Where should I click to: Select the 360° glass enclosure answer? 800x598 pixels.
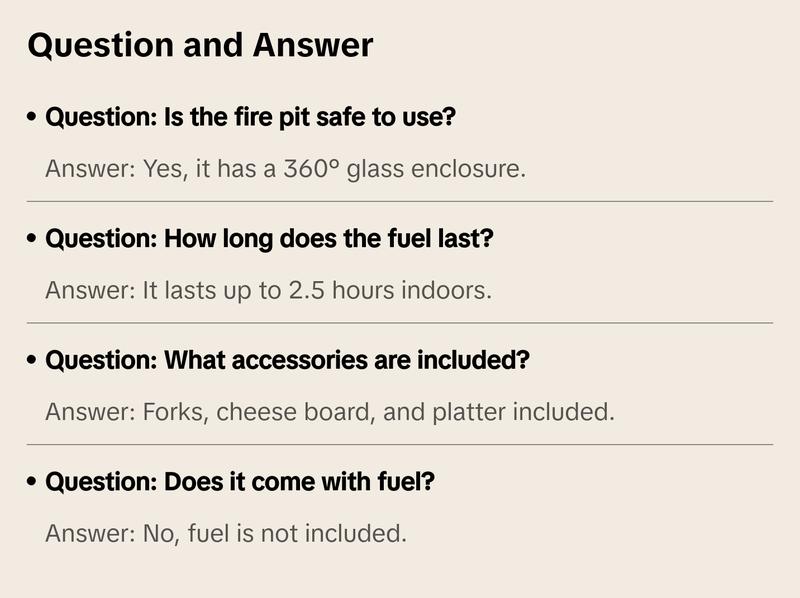click(285, 168)
